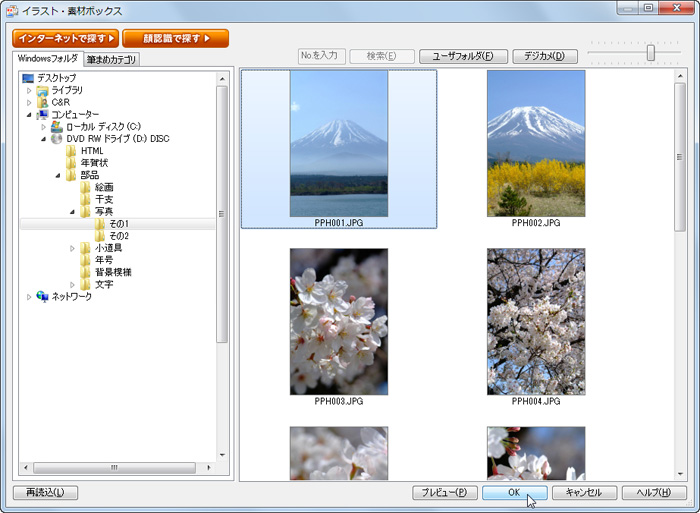Viewport: 700px width, 513px height.
Task: Click the ネットワーク network icon
Action: point(42,296)
